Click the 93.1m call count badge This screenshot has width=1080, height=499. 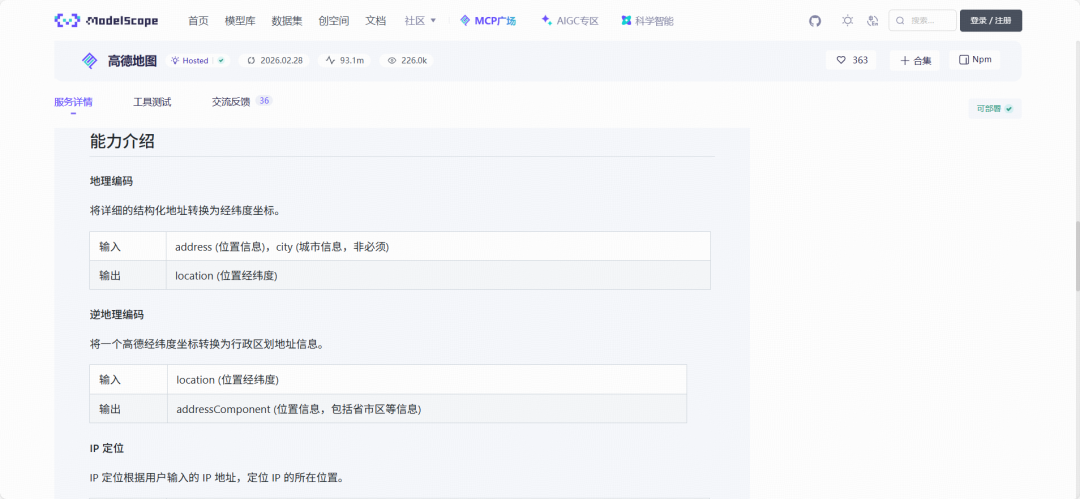[x=345, y=61]
